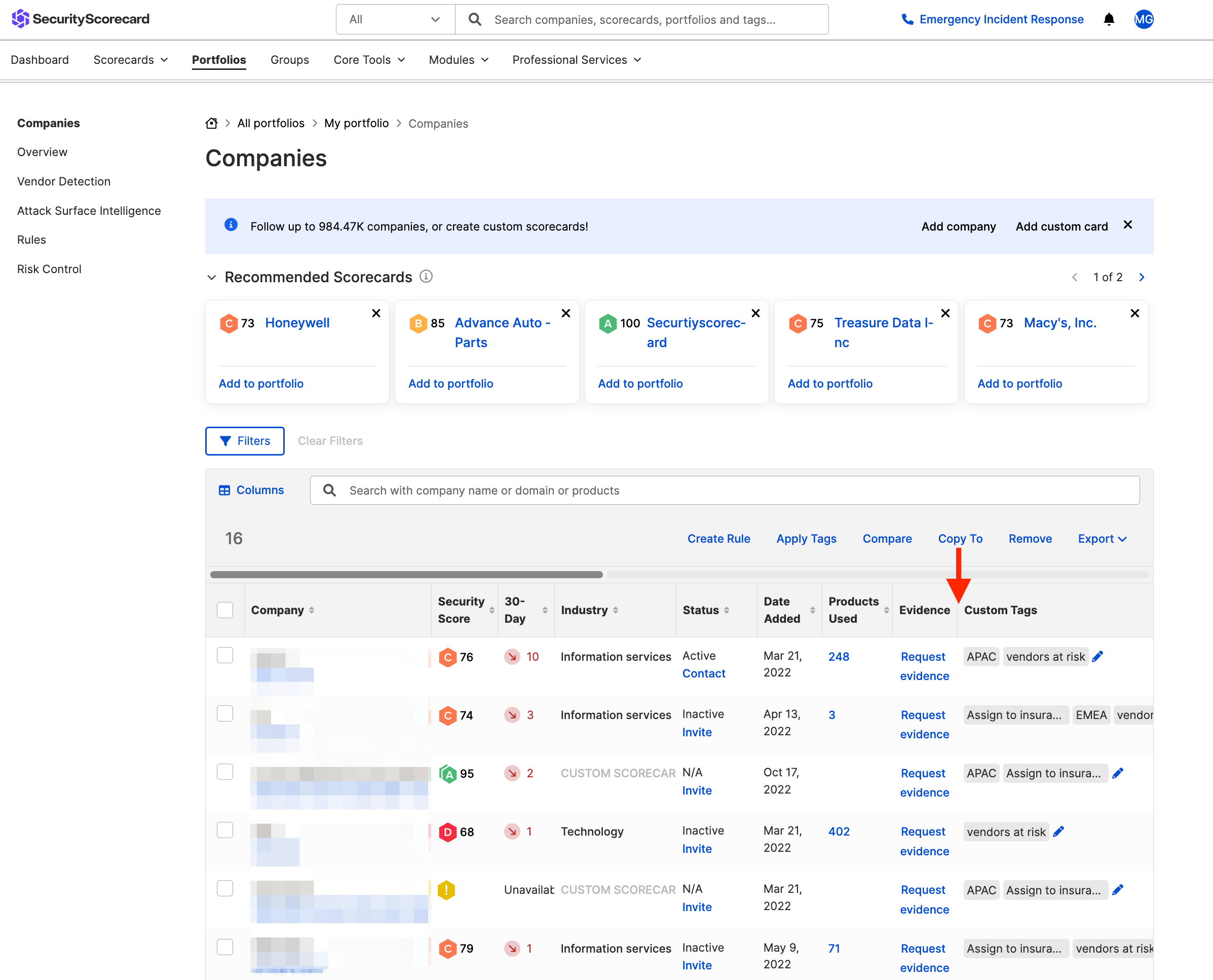Go to next recommended scorecards page

(x=1142, y=277)
